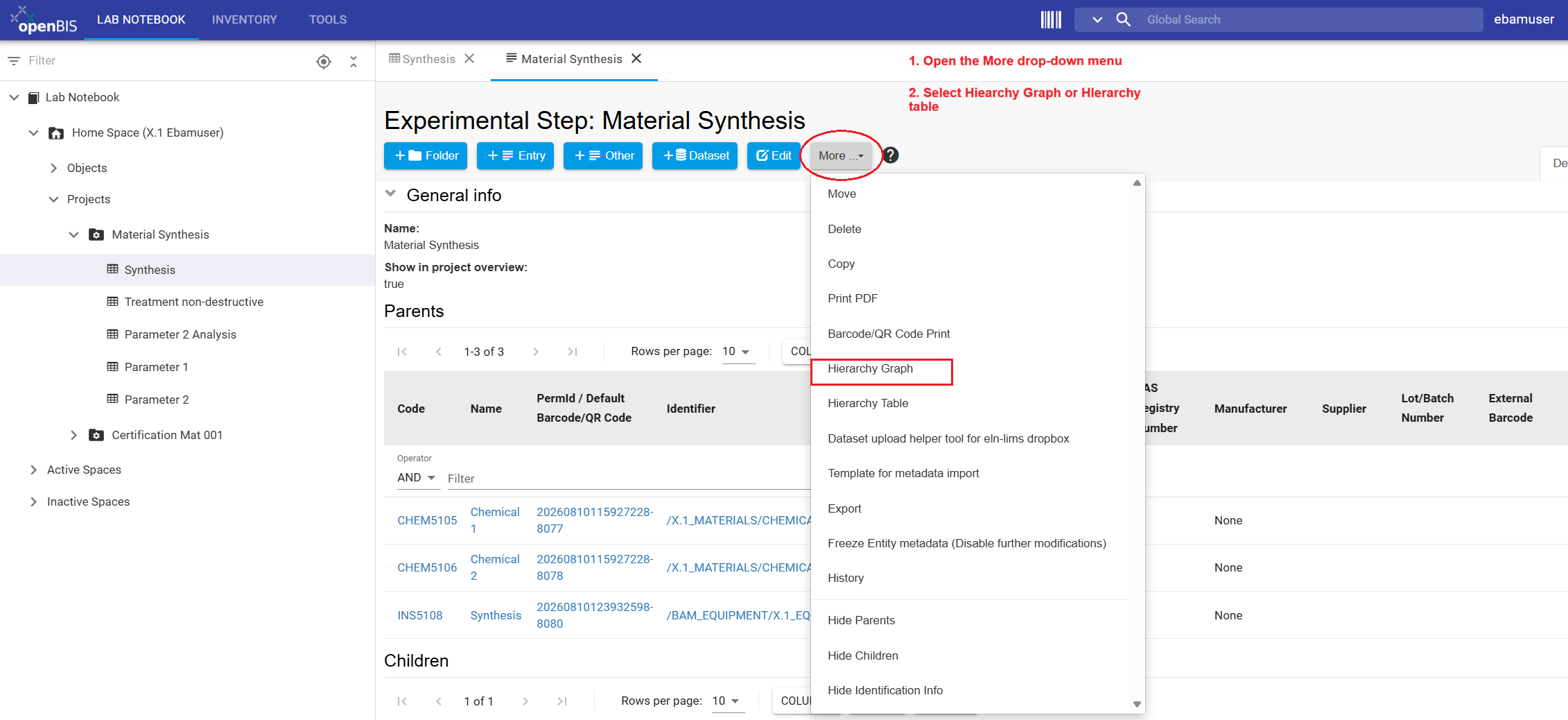Click the barcode scanner icon in header
The width and height of the screenshot is (1568, 720).
point(1051,19)
